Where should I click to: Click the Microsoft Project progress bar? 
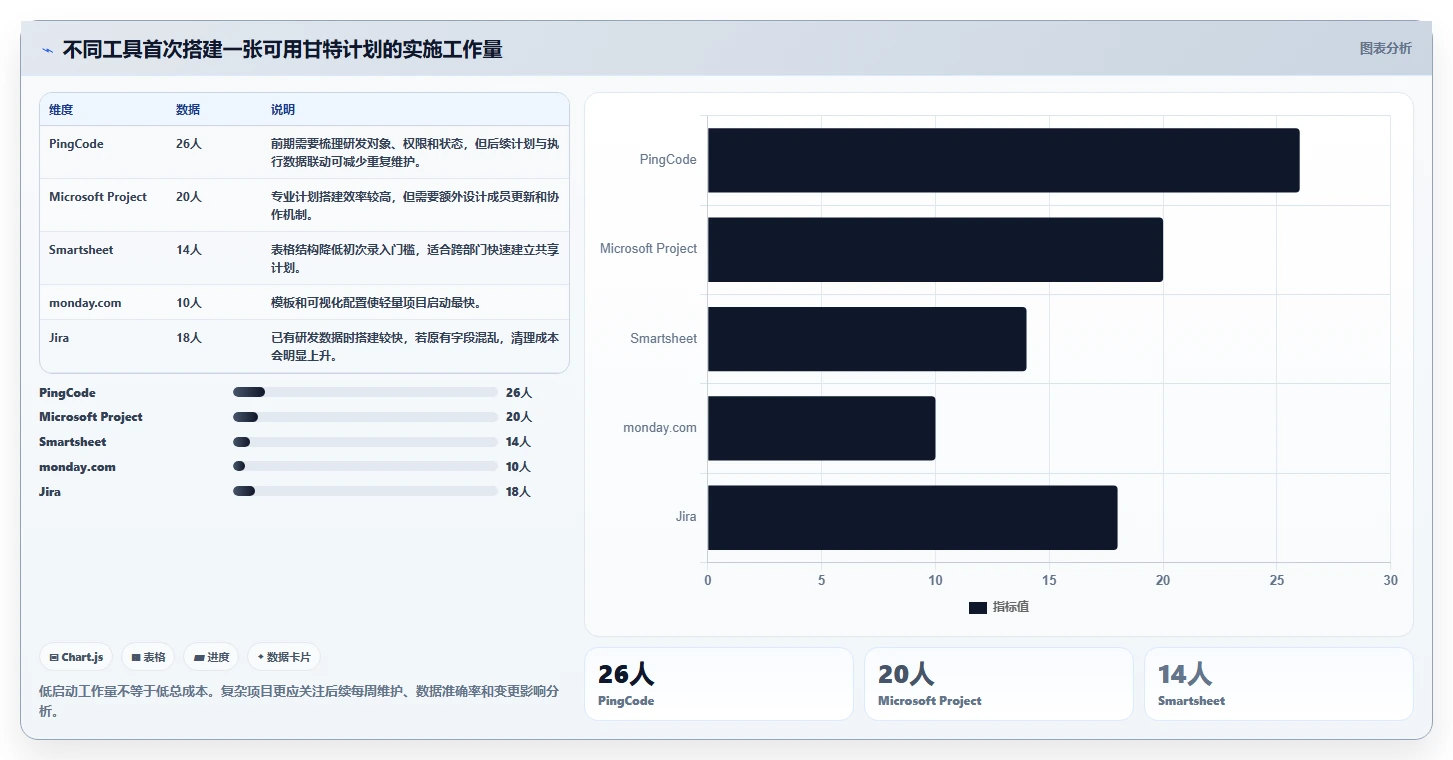click(x=365, y=417)
